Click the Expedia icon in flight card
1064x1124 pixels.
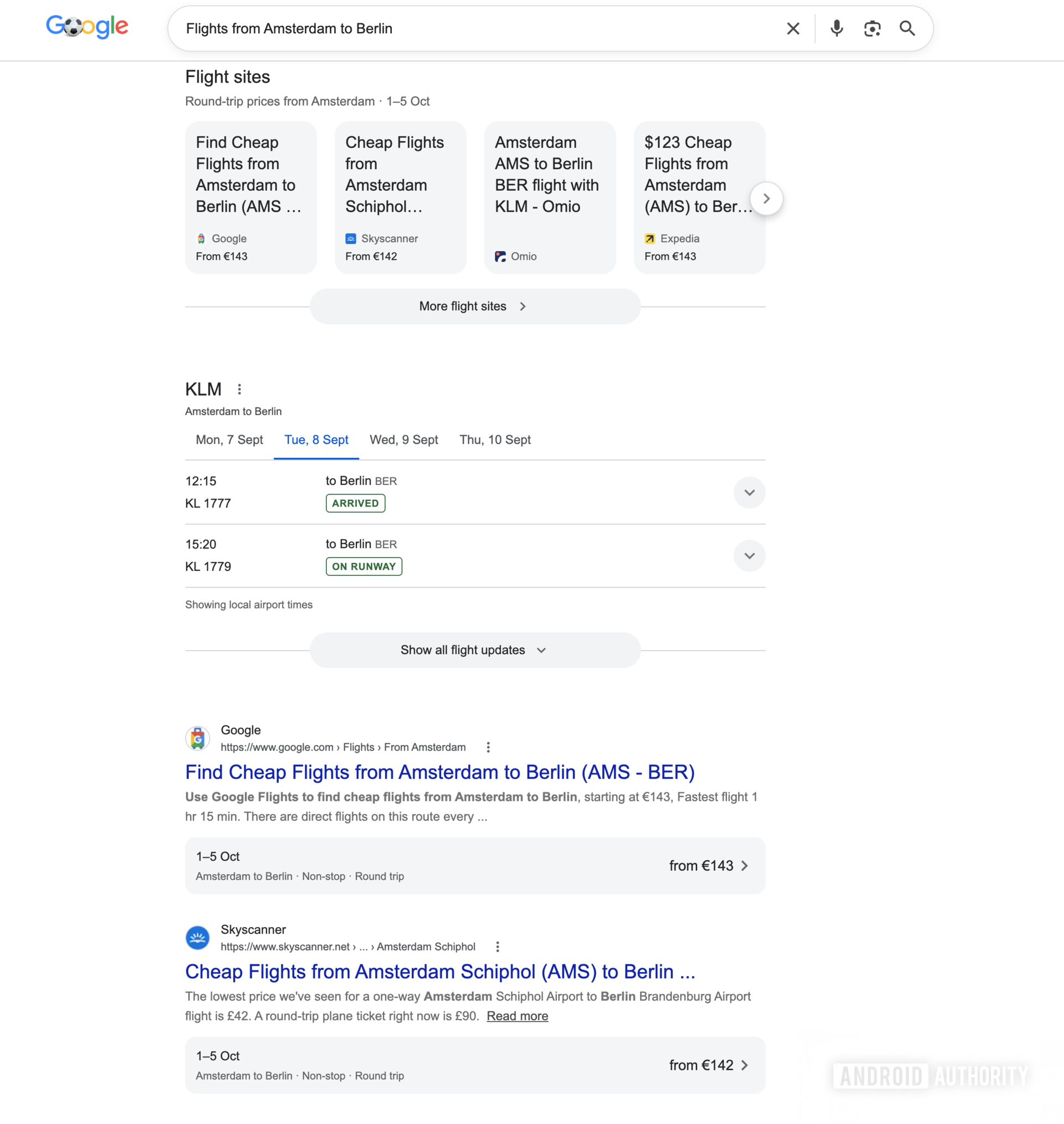pos(649,239)
